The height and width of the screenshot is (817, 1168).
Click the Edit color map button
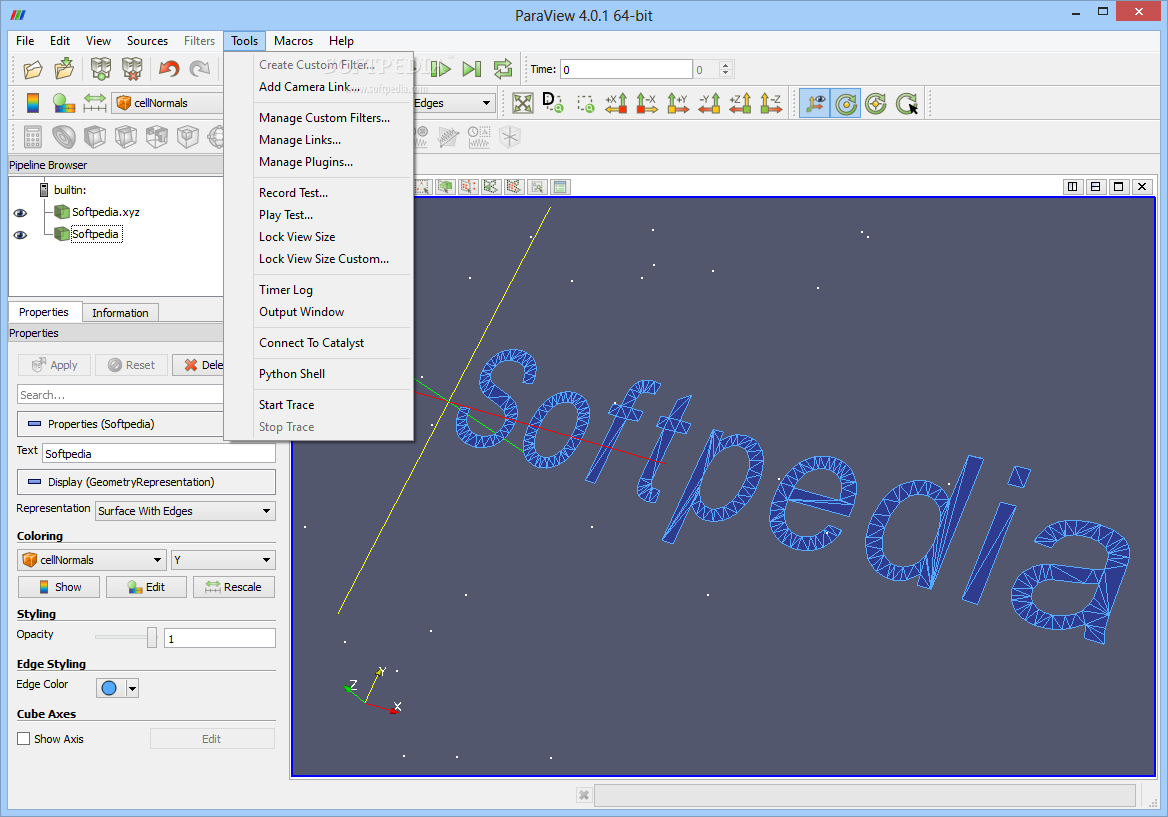tap(146, 587)
